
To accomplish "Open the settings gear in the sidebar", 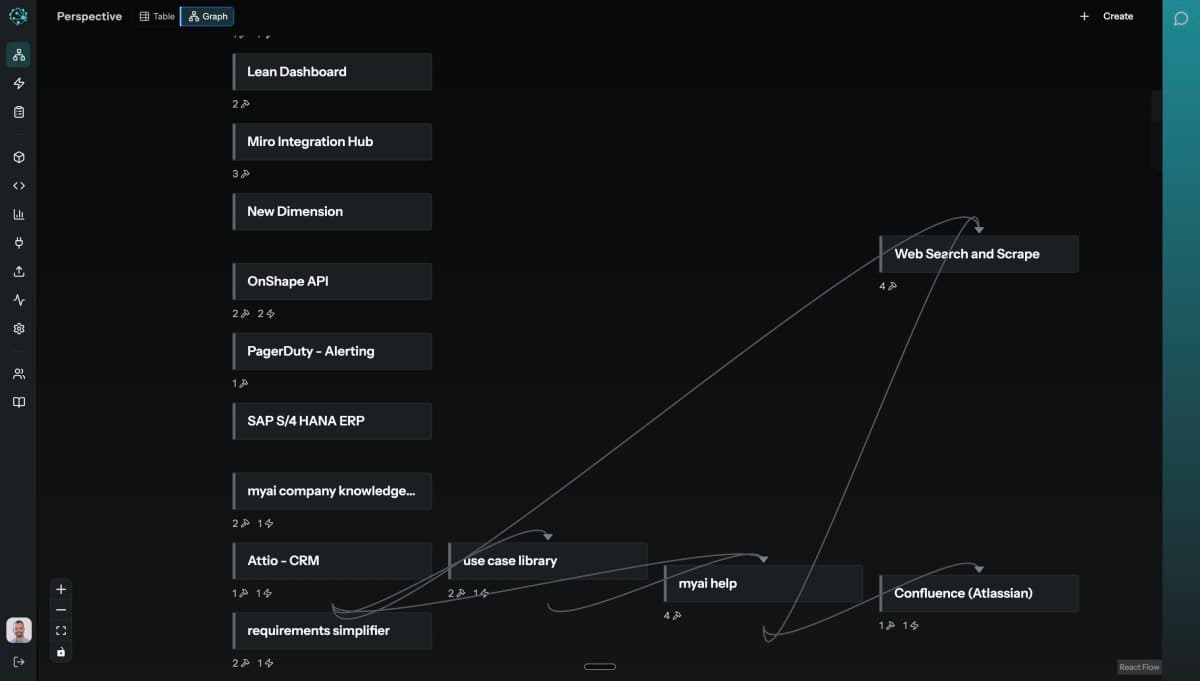I will coord(18,328).
